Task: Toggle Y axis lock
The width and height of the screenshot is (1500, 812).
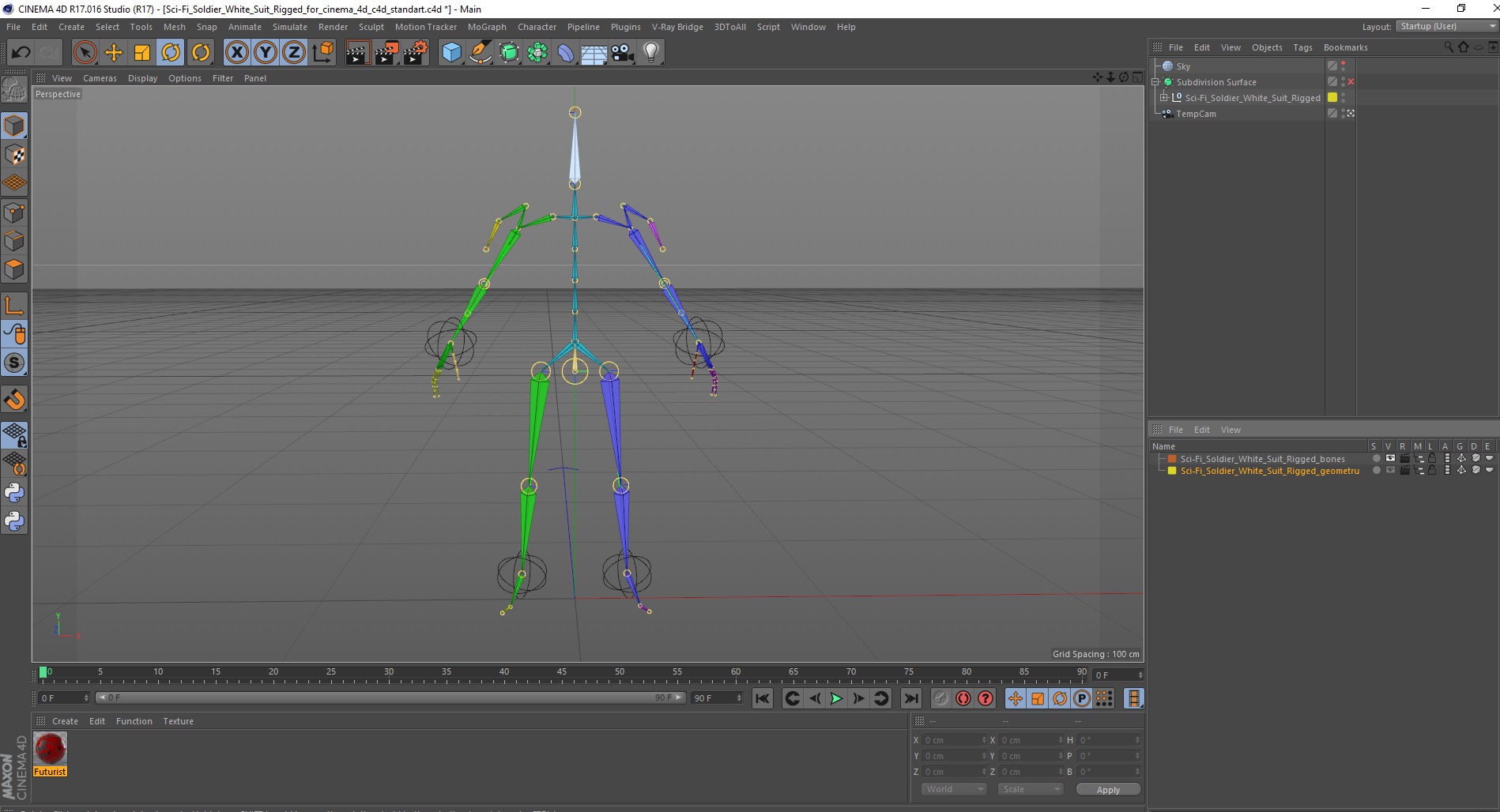Action: click(x=266, y=53)
